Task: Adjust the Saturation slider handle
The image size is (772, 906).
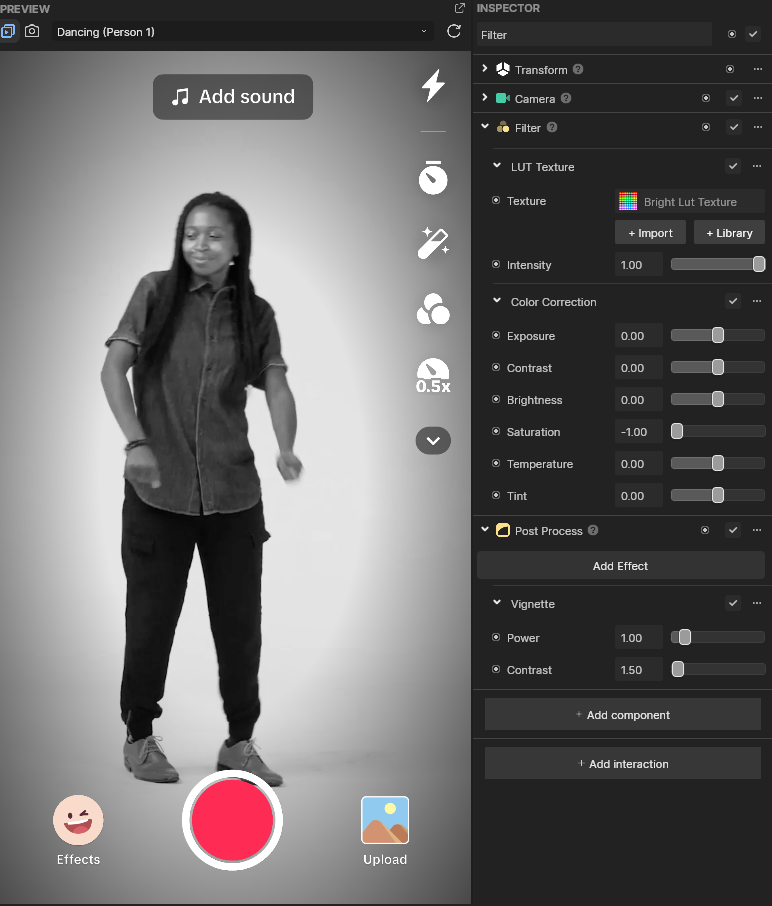Action: point(677,431)
